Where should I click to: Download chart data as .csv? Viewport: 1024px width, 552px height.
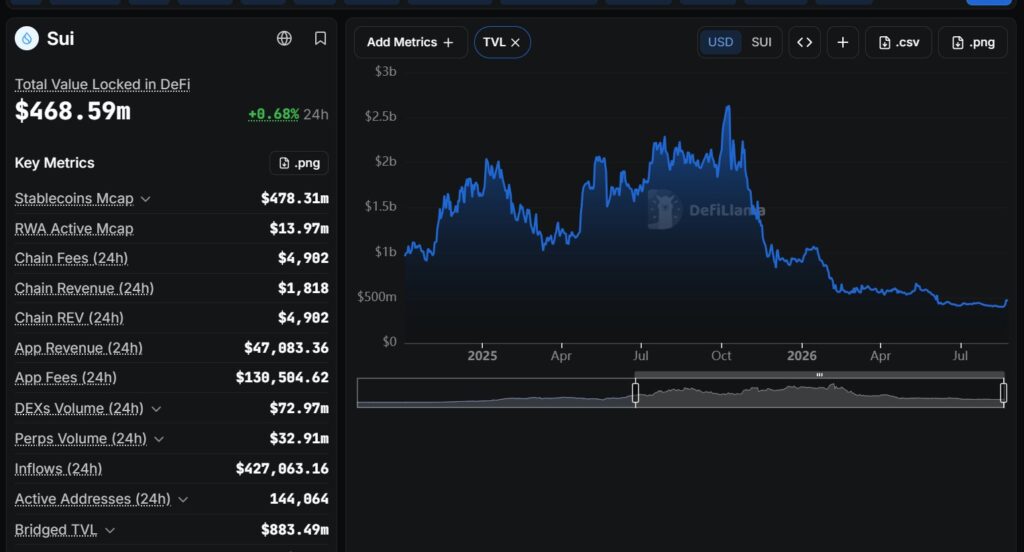click(899, 42)
